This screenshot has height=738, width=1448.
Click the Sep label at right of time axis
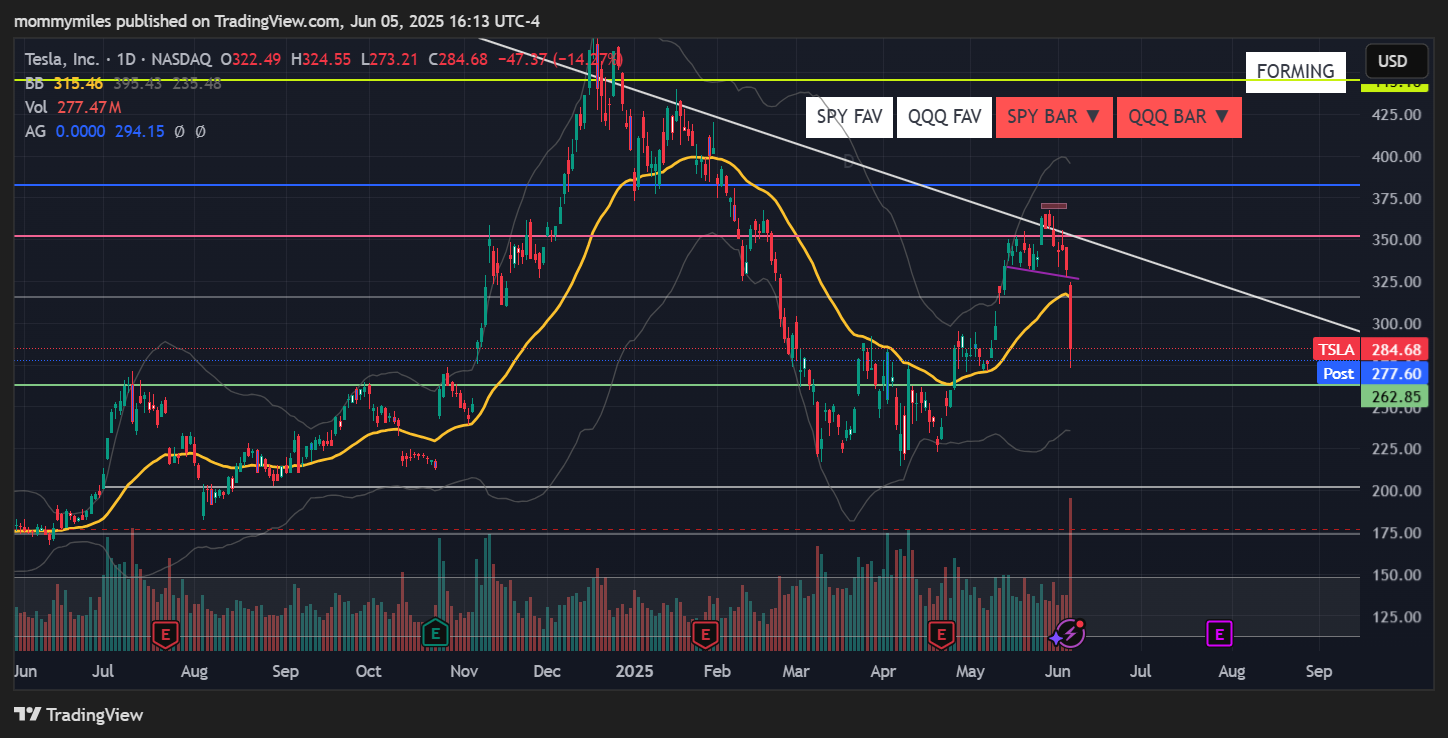(x=1319, y=671)
